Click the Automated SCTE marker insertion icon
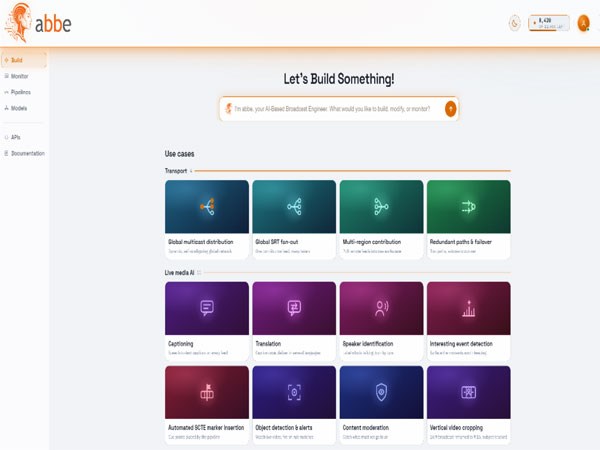The width and height of the screenshot is (600, 450). [207, 392]
